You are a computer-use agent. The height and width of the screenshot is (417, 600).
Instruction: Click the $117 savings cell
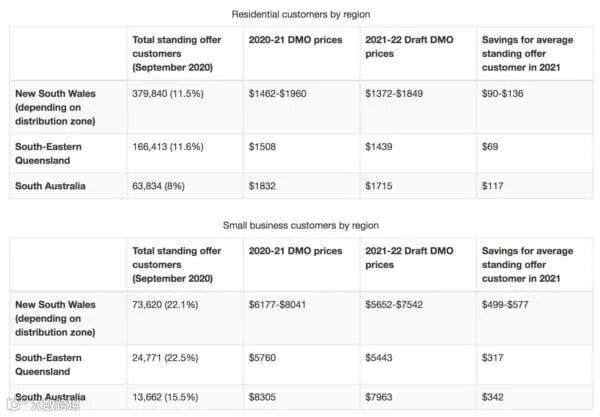point(493,187)
